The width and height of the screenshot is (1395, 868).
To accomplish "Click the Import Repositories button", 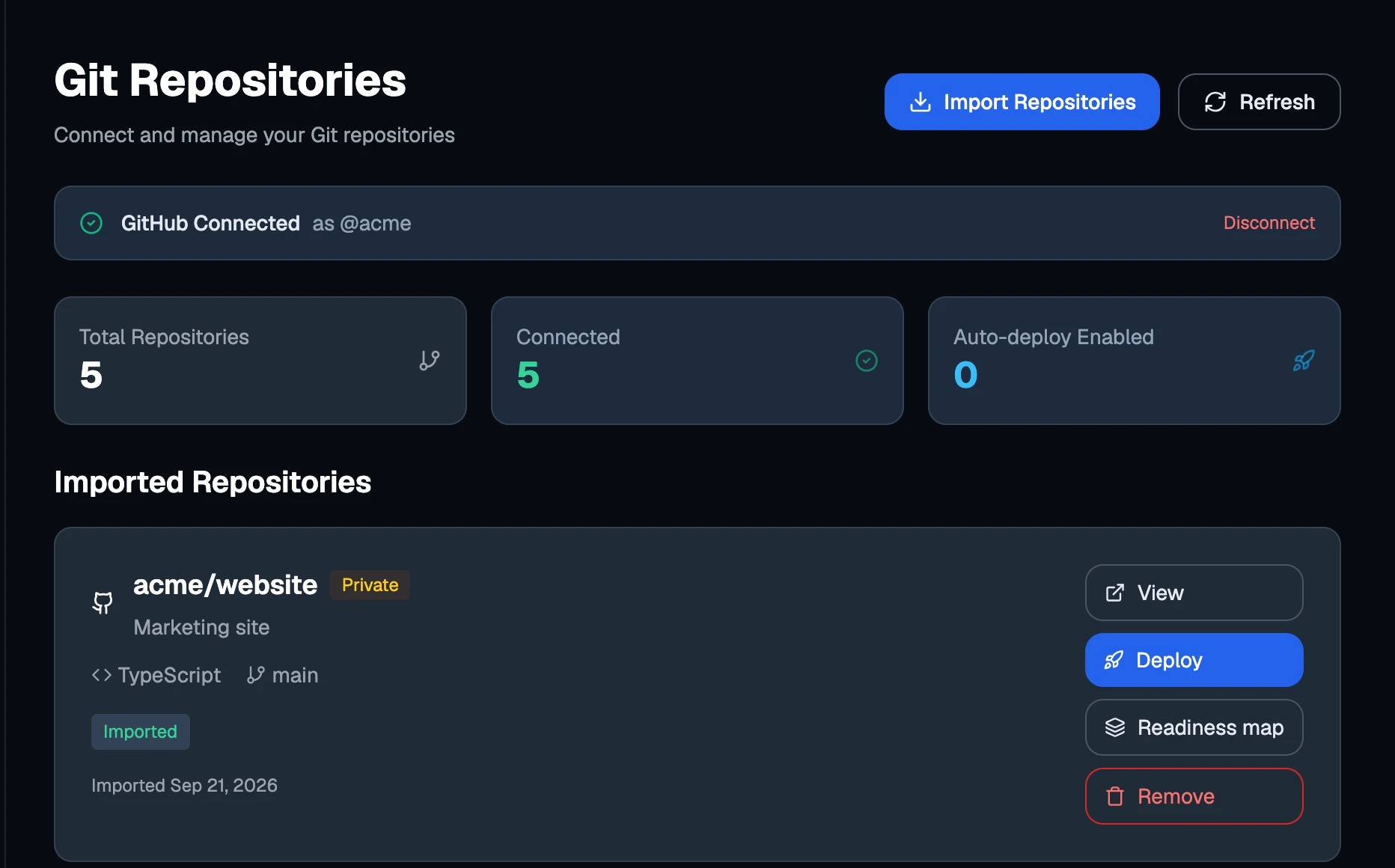I will (x=1022, y=102).
